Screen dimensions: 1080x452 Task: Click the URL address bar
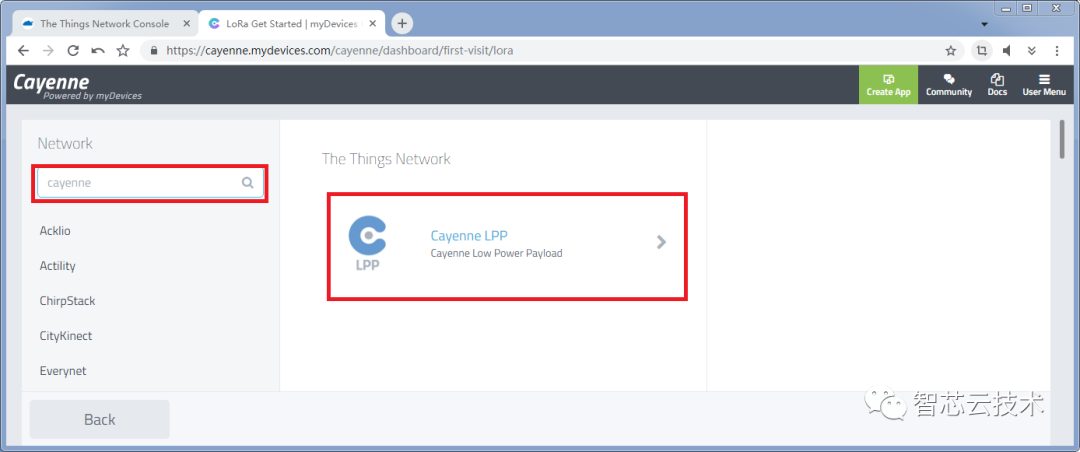click(x=551, y=50)
